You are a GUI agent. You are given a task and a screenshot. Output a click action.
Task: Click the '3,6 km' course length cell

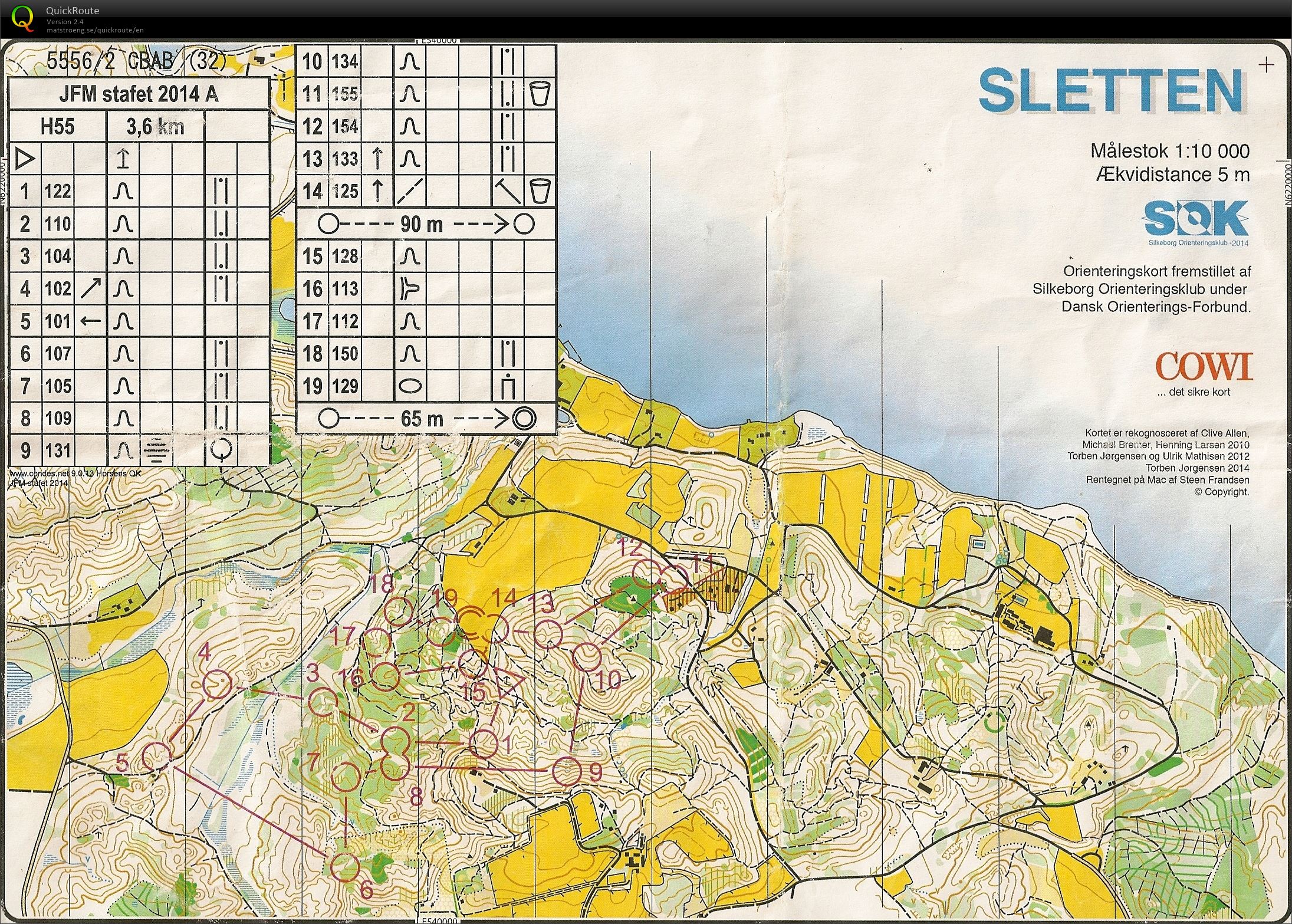pos(156,126)
